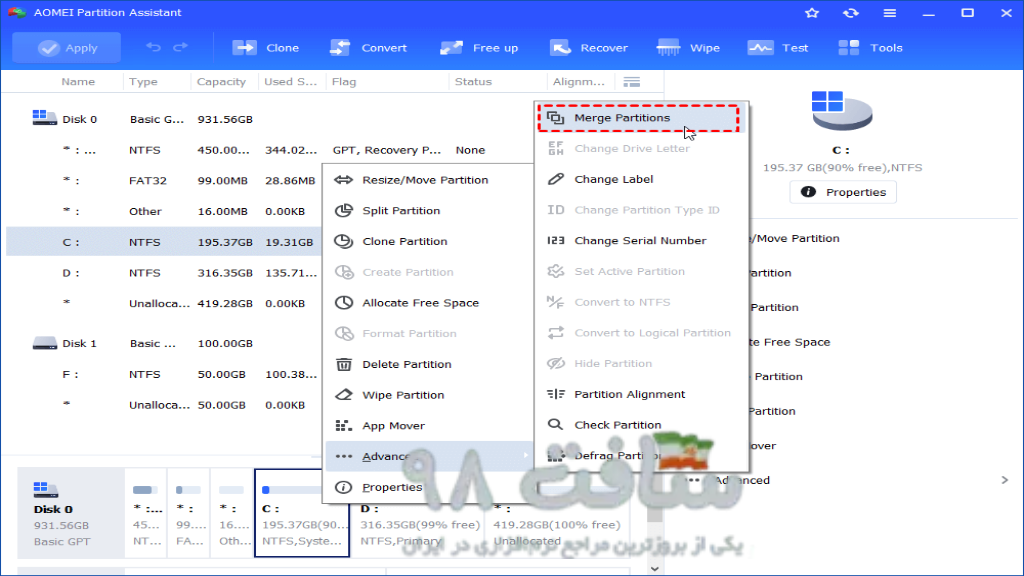The height and width of the screenshot is (576, 1024).
Task: Expand the Advanced chevron in right panel
Action: point(1004,480)
